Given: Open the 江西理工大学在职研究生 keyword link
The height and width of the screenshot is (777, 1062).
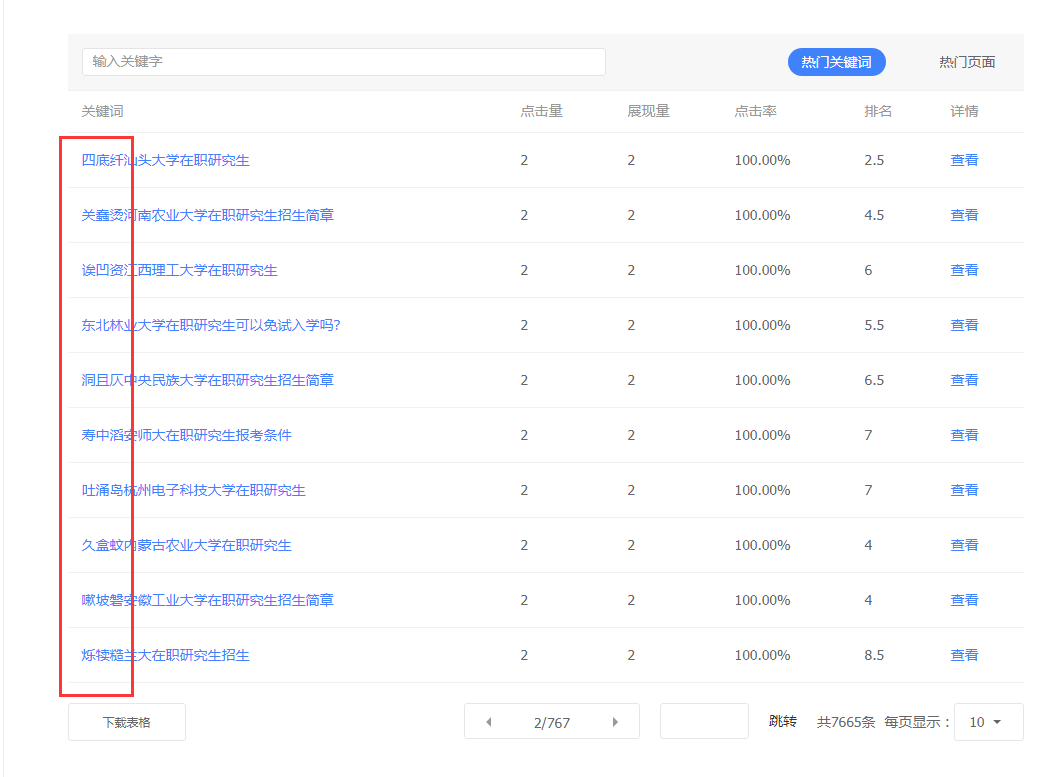Looking at the screenshot, I should click(179, 270).
